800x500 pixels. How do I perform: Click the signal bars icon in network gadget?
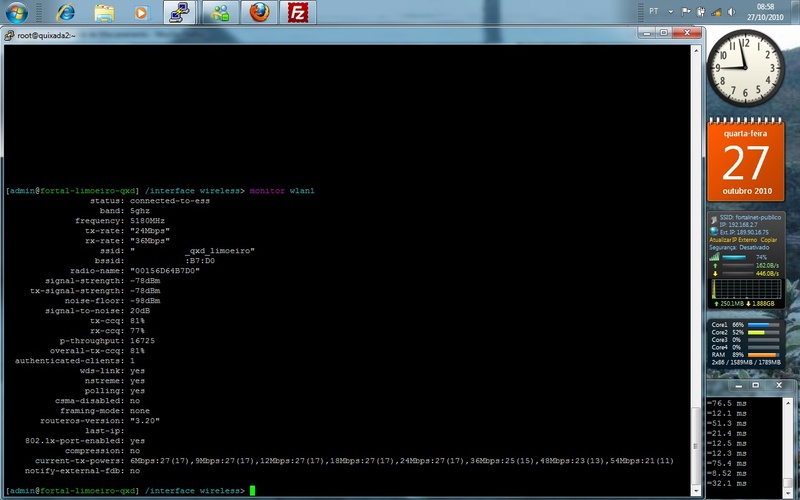714,257
